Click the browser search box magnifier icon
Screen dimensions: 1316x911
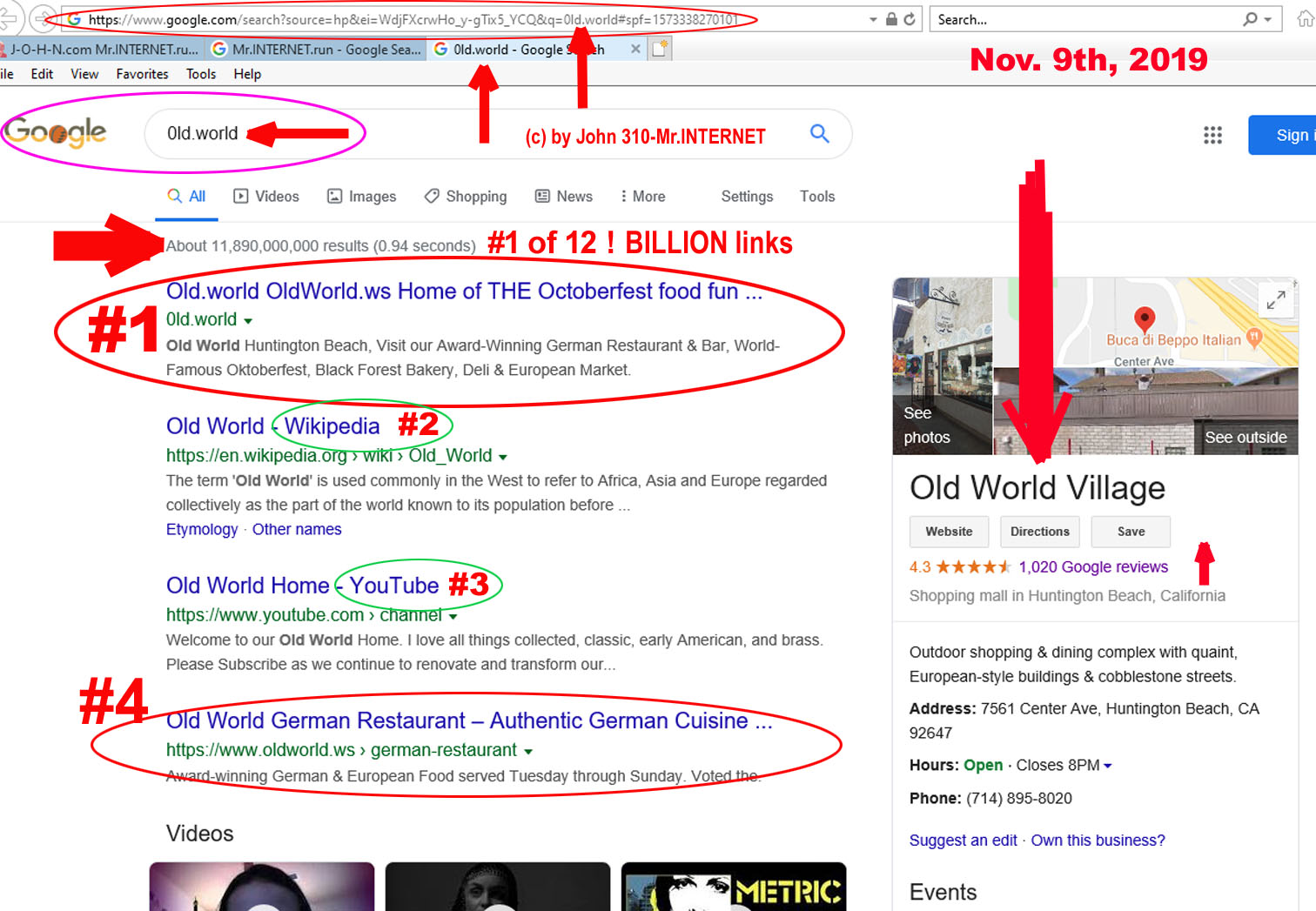coord(1250,19)
